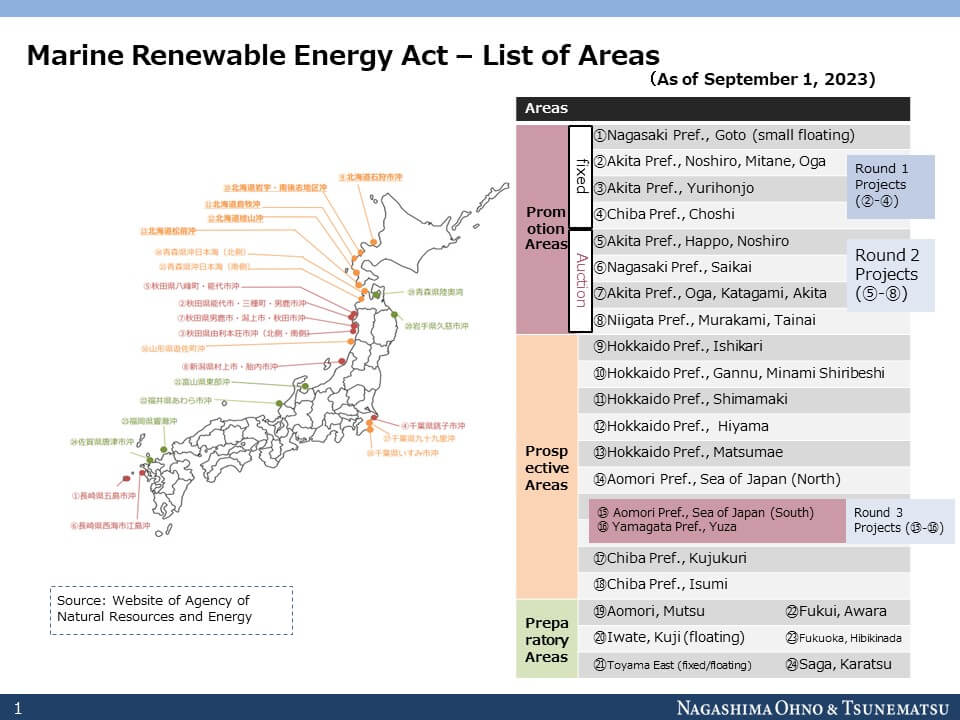The image size is (960, 720).
Task: Select Nagasaki Pref., Goto row
Action: (x=751, y=135)
